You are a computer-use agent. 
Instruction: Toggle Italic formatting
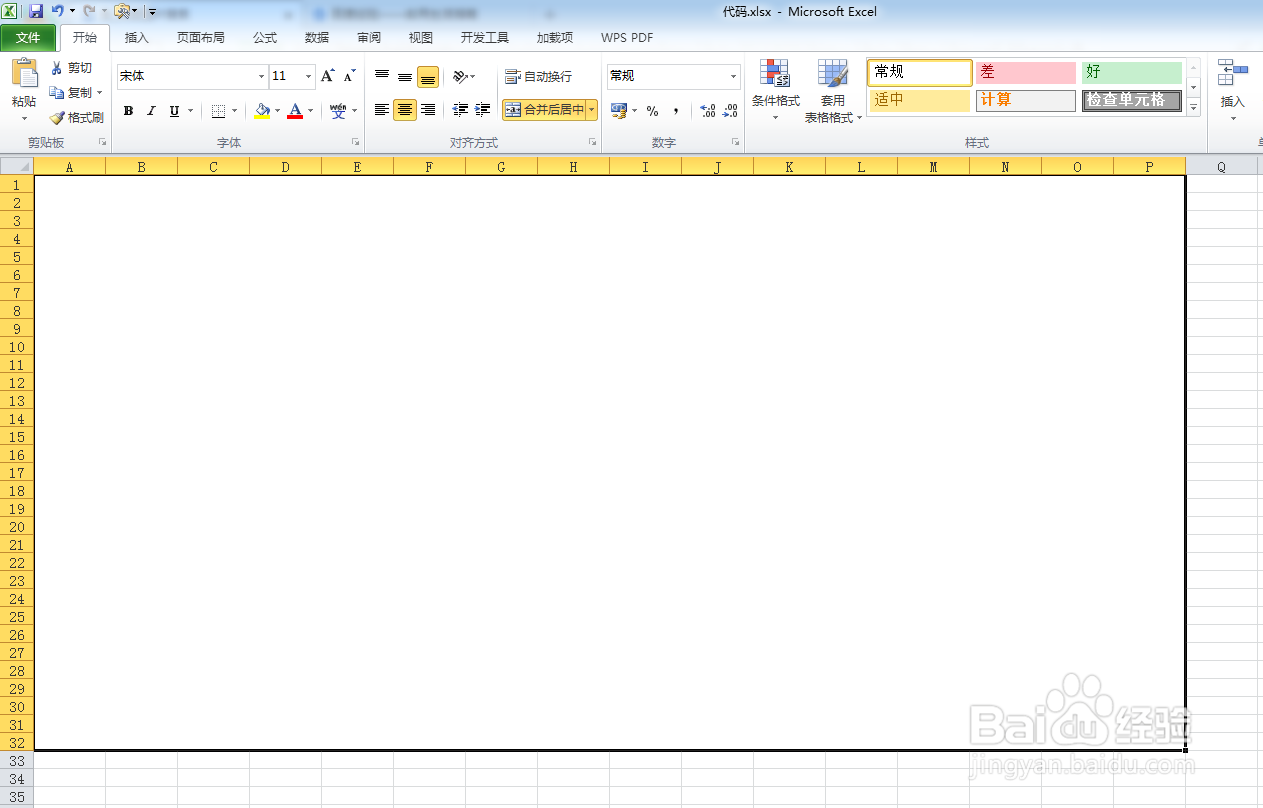click(151, 111)
